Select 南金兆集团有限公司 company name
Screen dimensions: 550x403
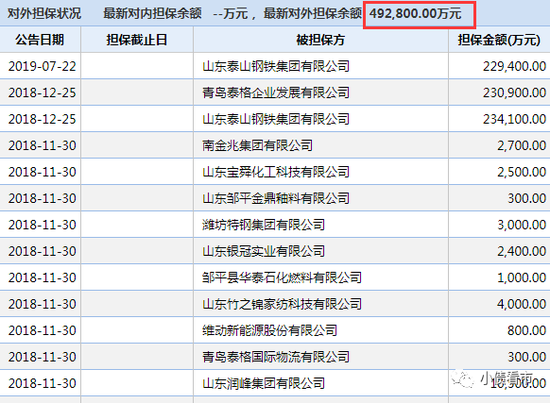point(257,146)
